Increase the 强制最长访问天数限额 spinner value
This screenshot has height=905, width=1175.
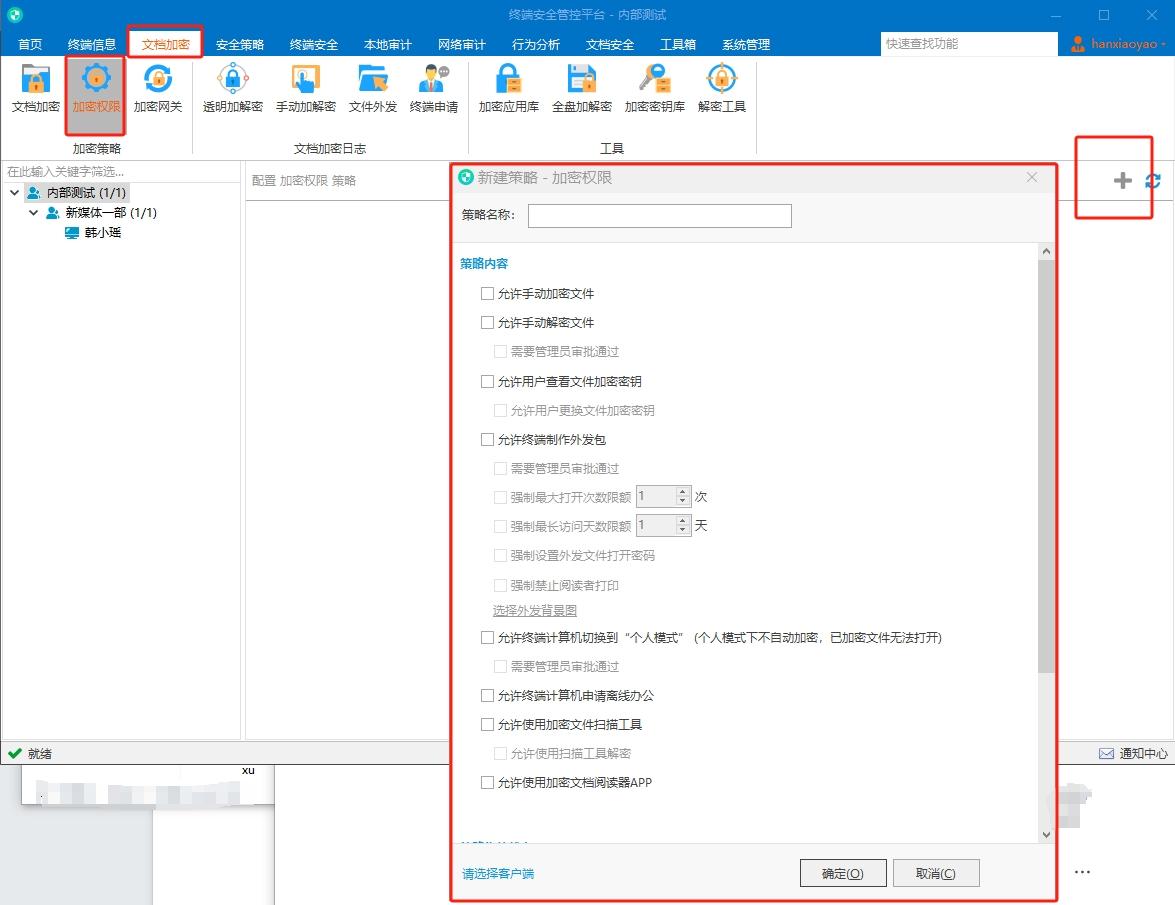[x=682, y=521]
